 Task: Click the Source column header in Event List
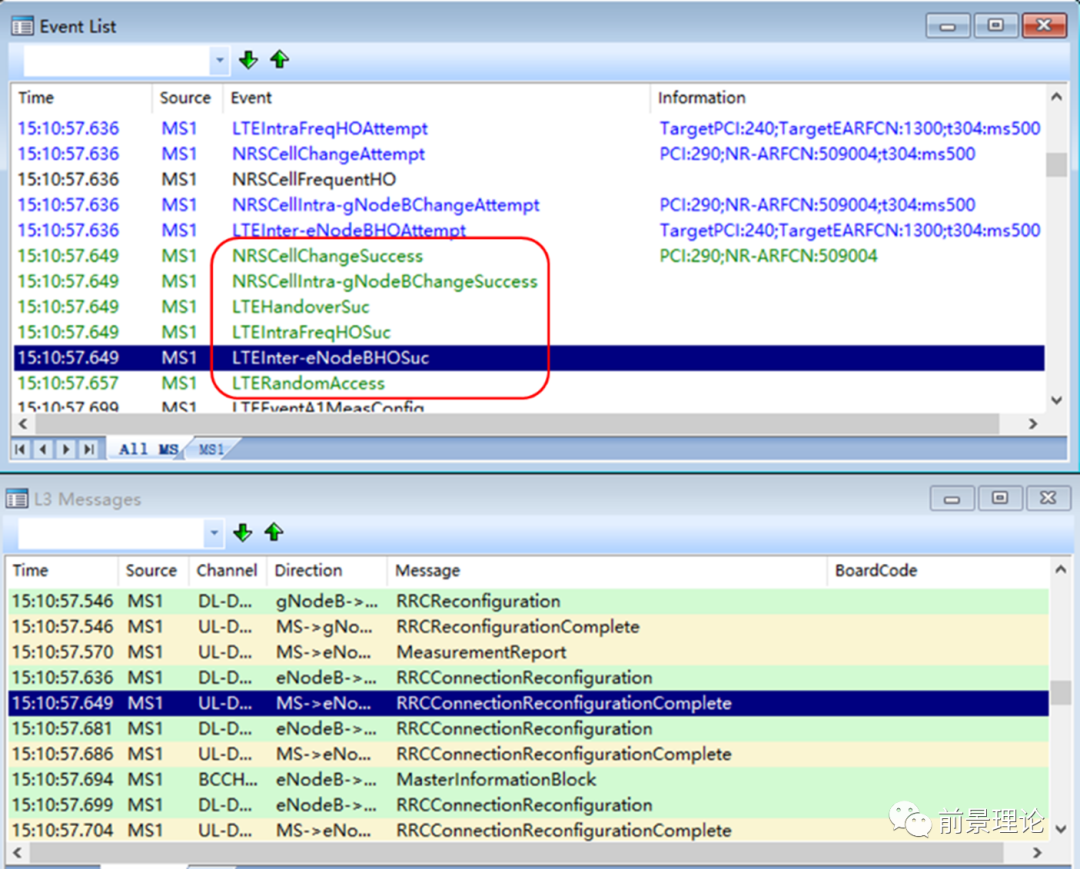pos(187,98)
